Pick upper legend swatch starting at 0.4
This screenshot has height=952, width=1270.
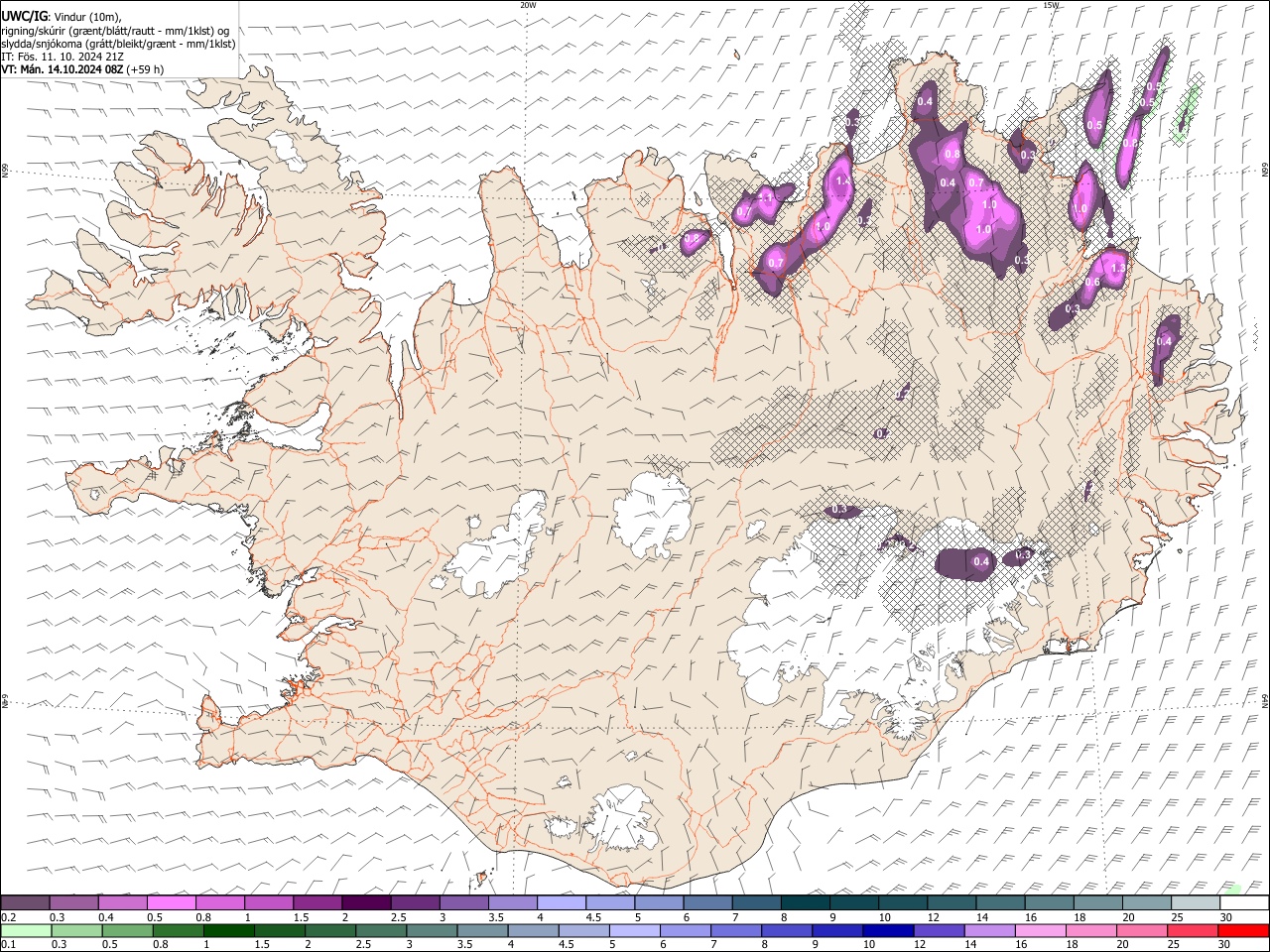tap(123, 902)
